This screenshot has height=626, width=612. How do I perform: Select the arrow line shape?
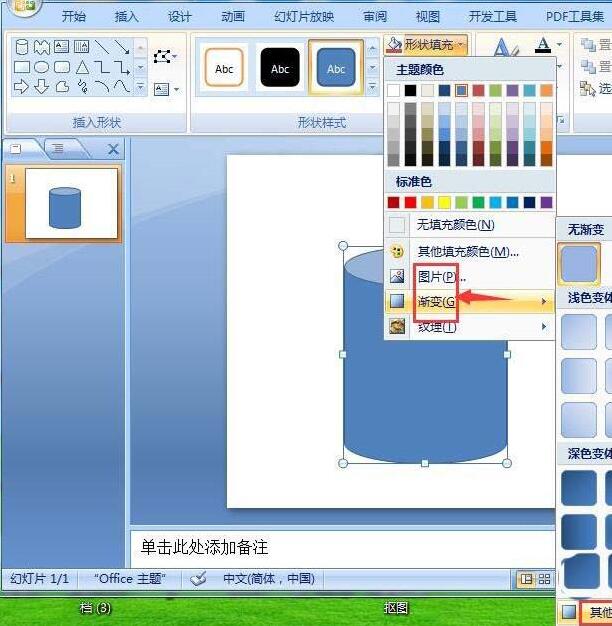click(x=122, y=46)
